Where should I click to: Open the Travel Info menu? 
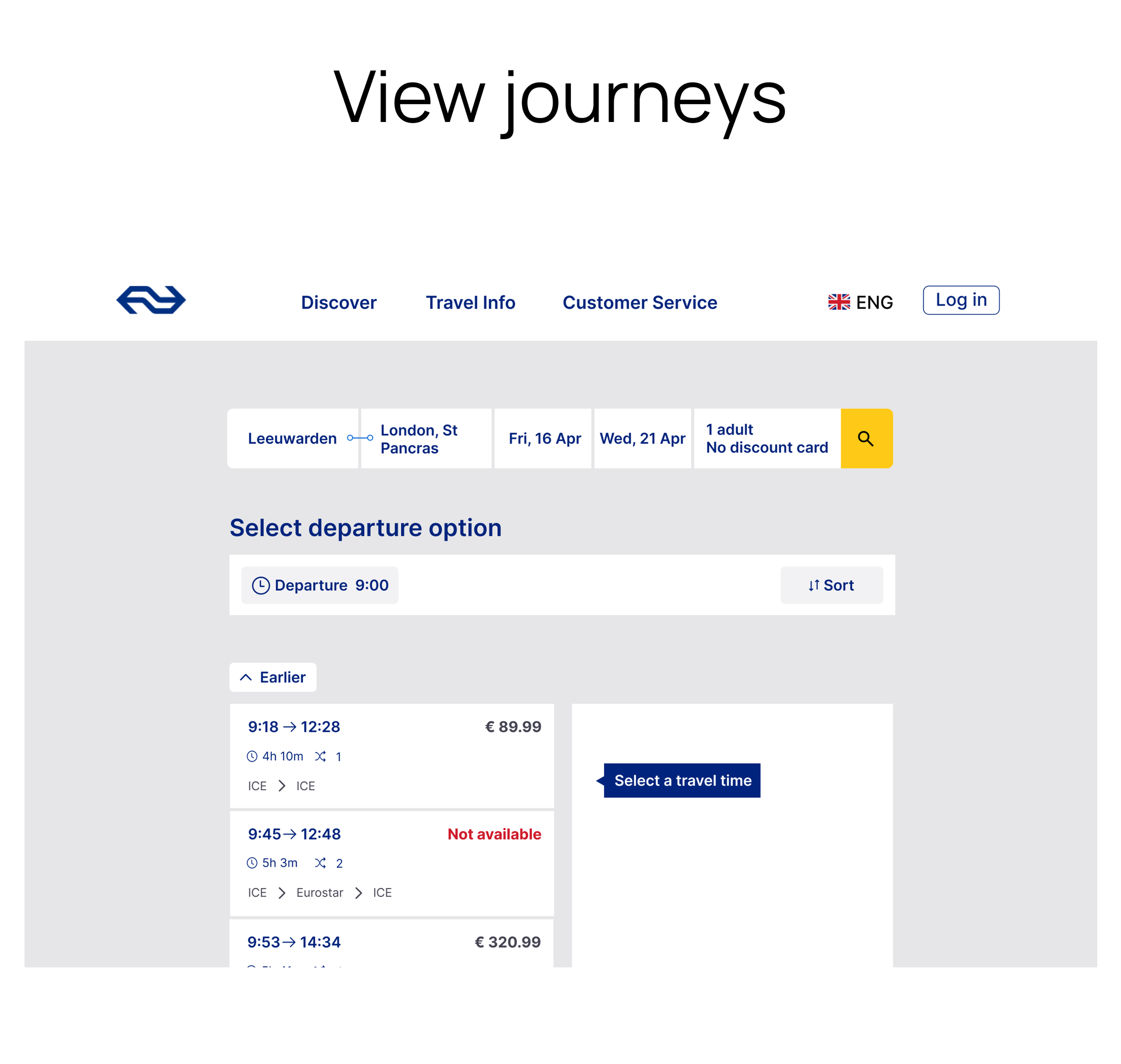pyautogui.click(x=471, y=302)
